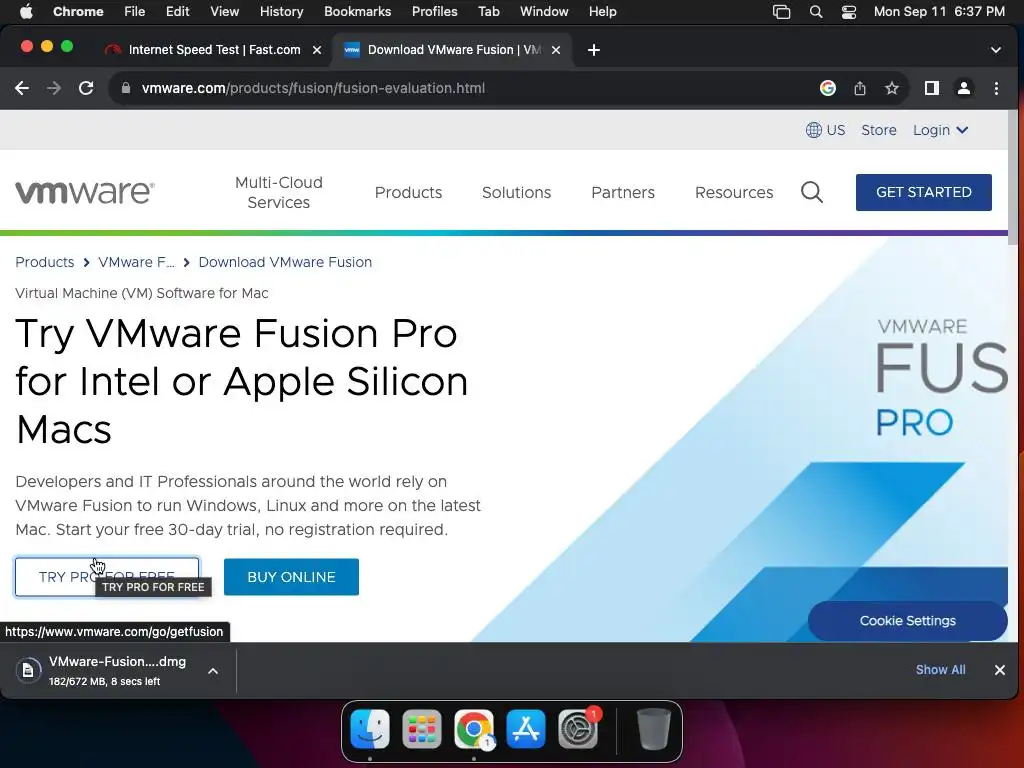
Task: Expand the Login dropdown
Action: coord(940,130)
